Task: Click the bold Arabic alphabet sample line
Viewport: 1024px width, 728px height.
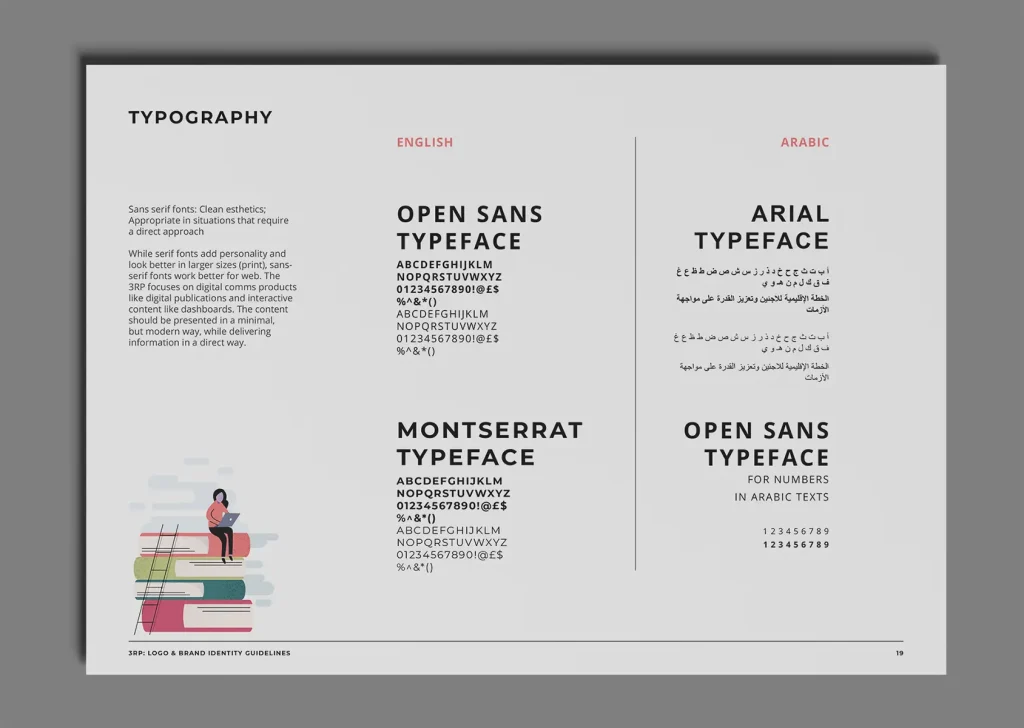Action: point(752,276)
